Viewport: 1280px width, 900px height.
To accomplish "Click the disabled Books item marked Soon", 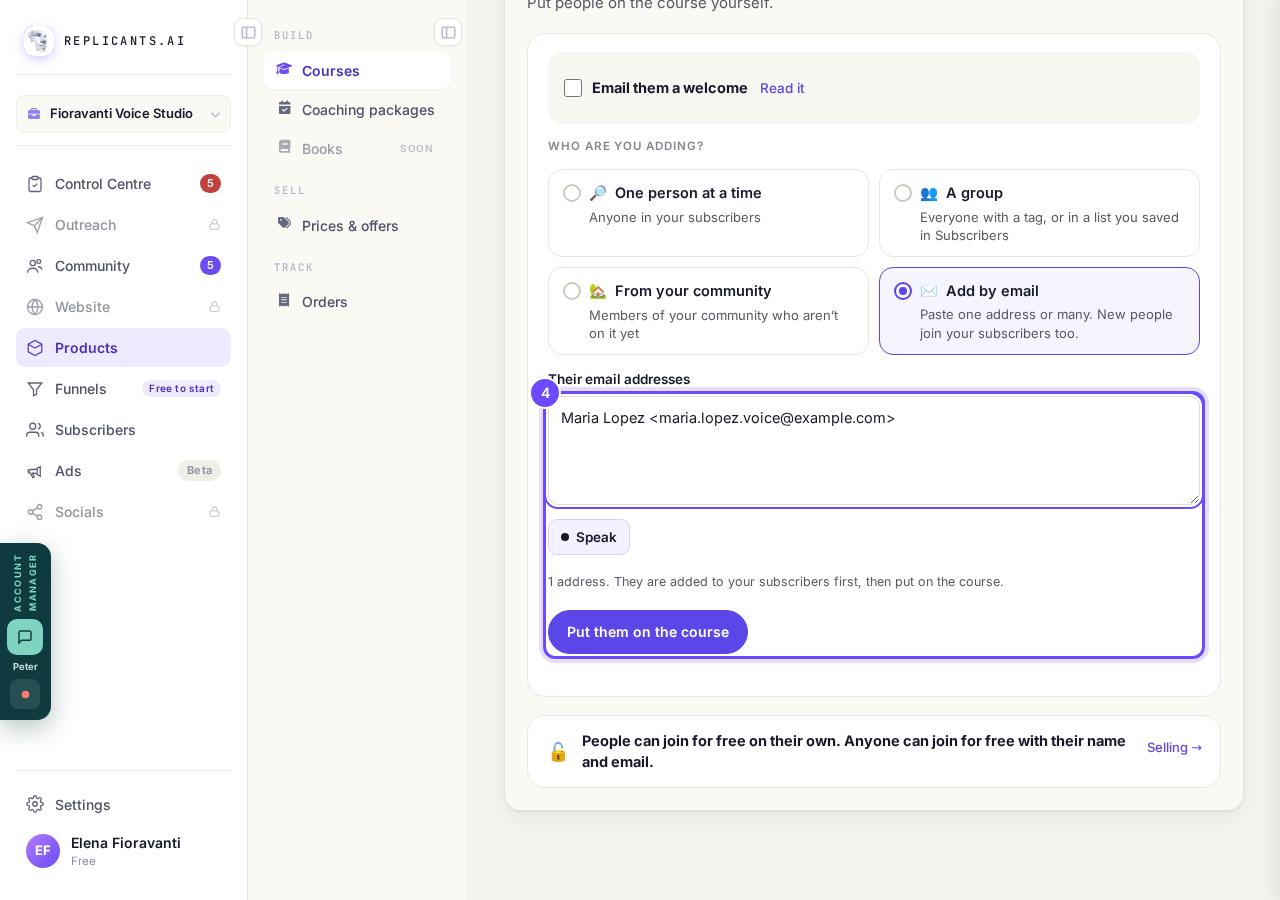I will point(357,148).
